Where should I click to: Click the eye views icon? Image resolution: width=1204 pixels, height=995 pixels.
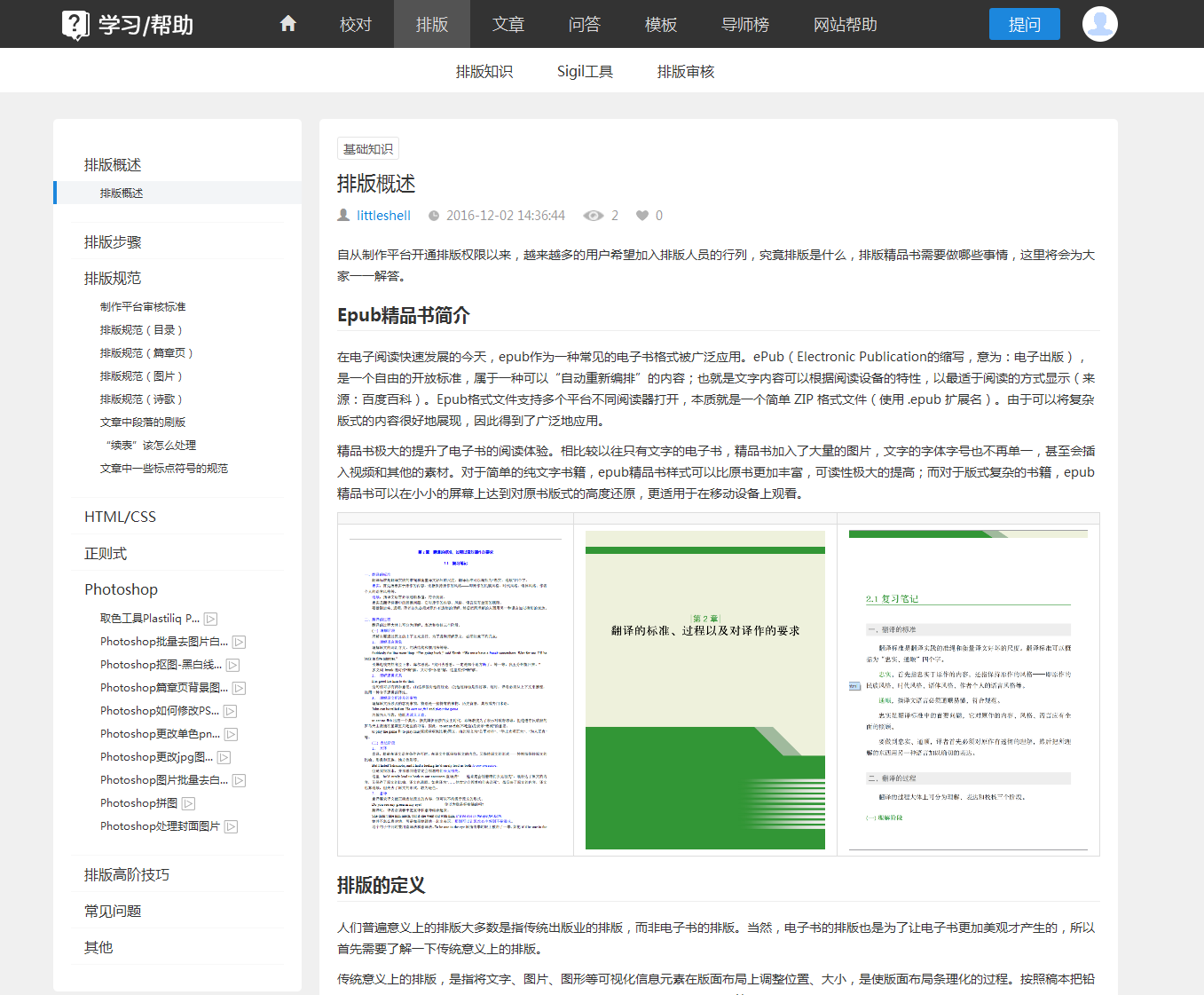593,216
